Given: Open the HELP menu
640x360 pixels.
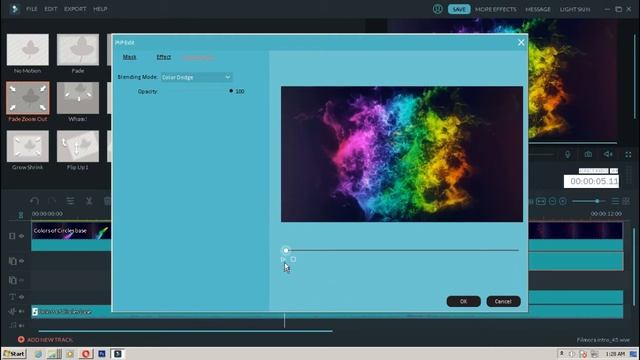Looking at the screenshot, I should [100, 9].
